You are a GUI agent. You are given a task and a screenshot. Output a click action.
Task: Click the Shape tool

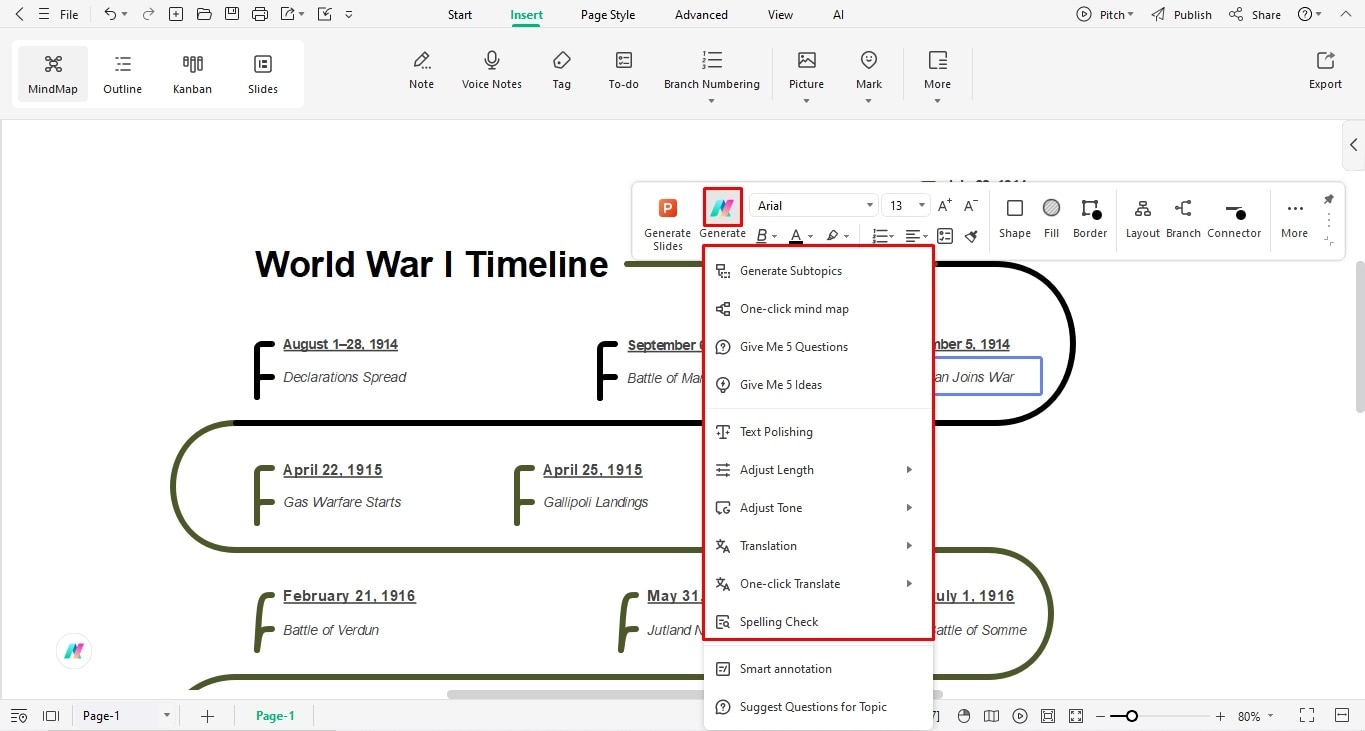(x=1014, y=219)
